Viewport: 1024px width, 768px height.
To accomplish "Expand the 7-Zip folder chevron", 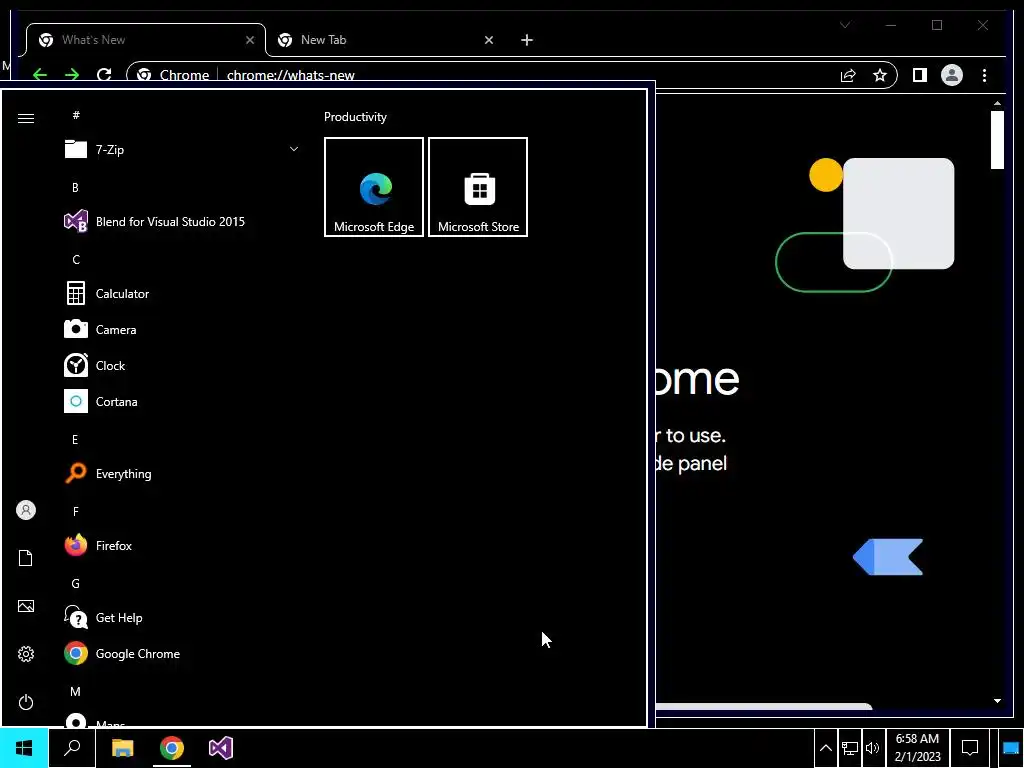I will pos(294,150).
